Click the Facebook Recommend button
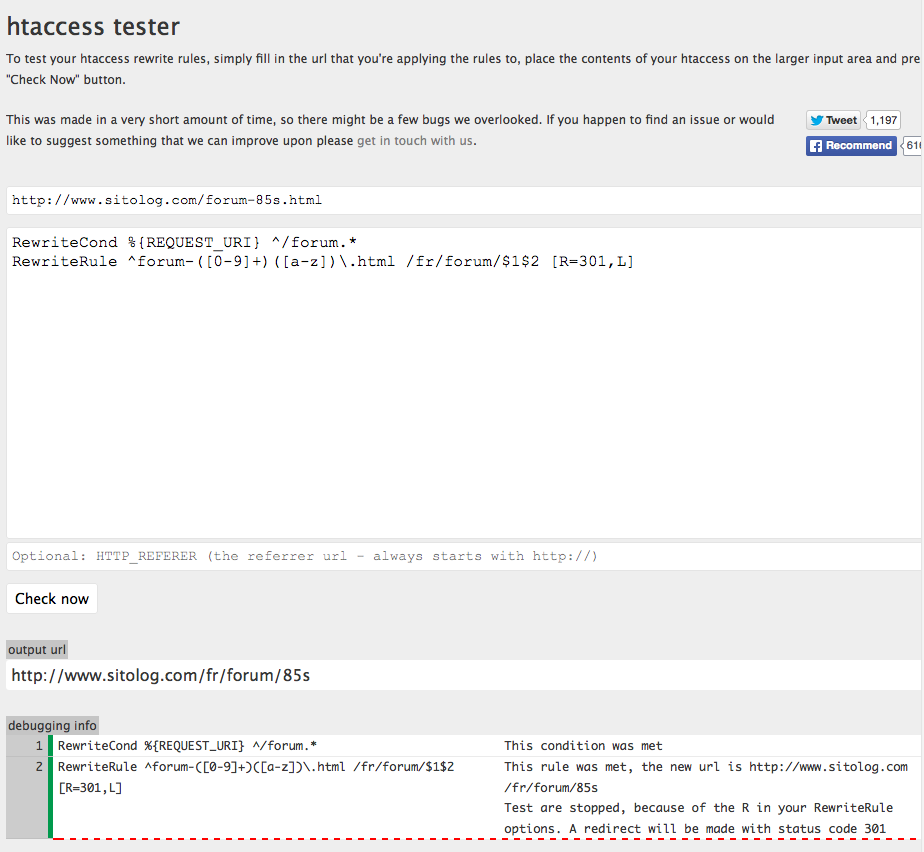 pos(851,146)
